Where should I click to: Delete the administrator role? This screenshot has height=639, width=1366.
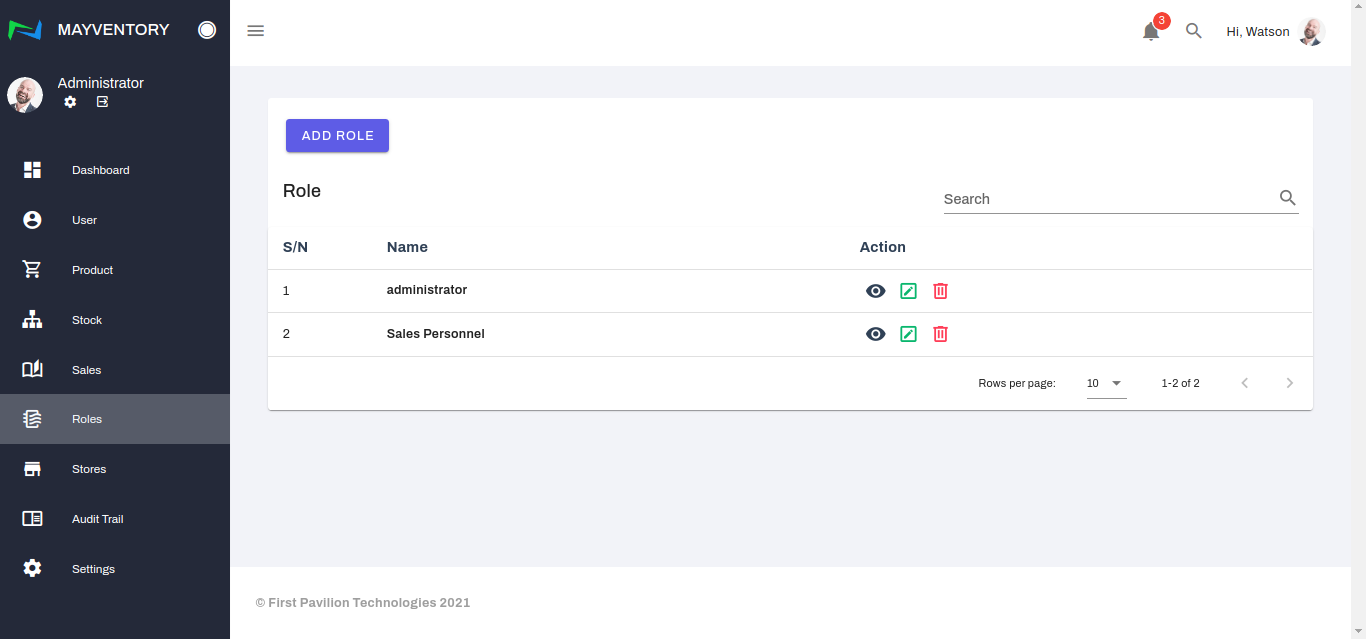pos(940,291)
